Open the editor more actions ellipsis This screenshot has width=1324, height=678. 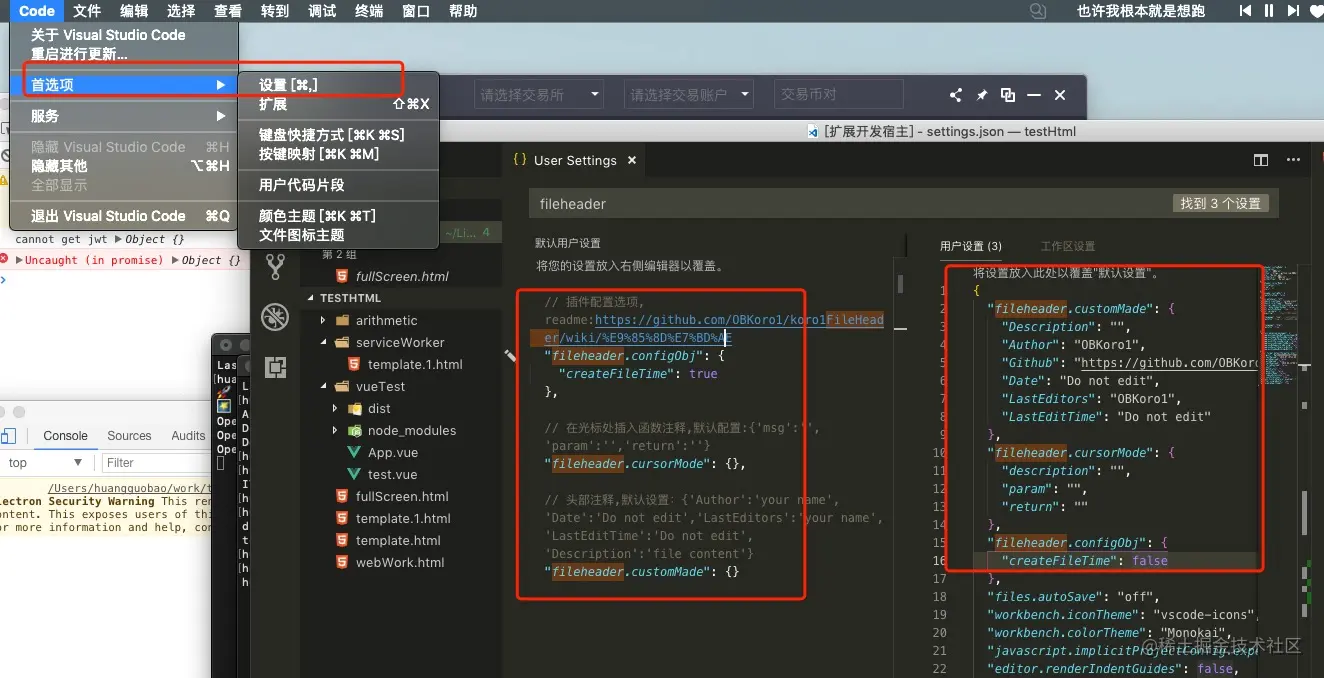pyautogui.click(x=1294, y=160)
